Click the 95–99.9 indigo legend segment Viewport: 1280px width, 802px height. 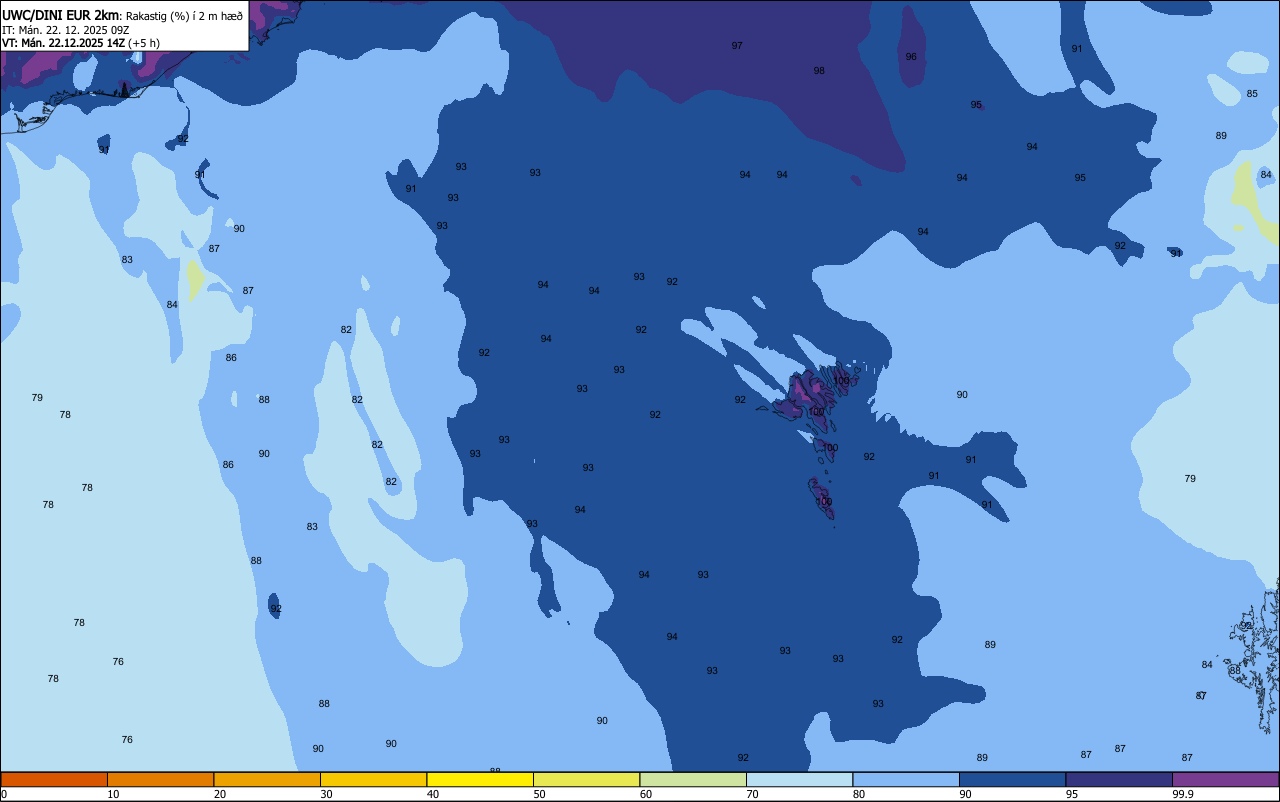point(1119,779)
